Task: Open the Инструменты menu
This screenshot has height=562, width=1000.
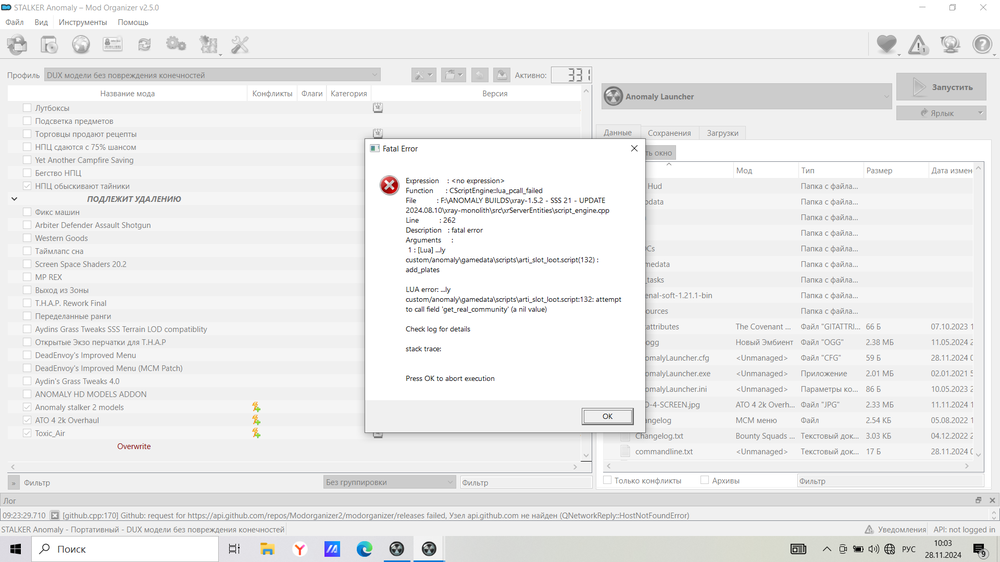Action: 83,22
